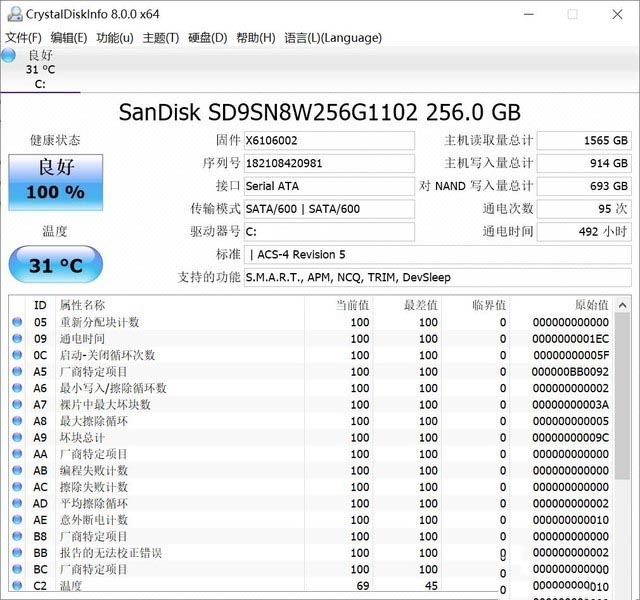This screenshot has height=600, width=640.
Task: Select the row 重新分配块计数
Action: tap(311, 322)
